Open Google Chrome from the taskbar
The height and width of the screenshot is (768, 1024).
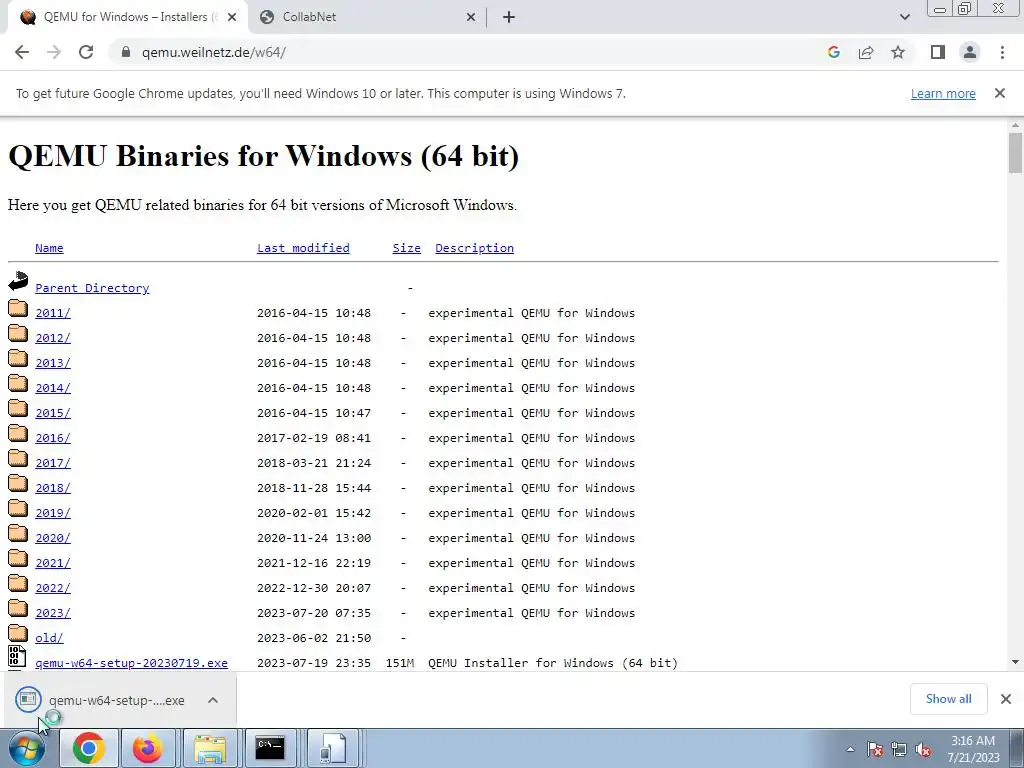click(x=89, y=748)
